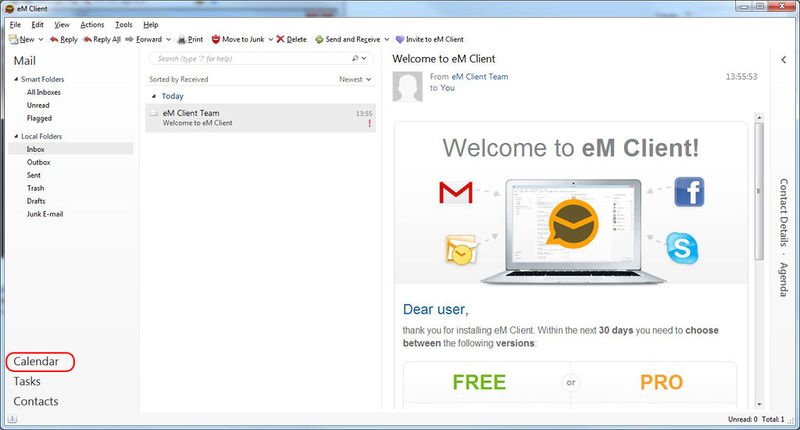Click the status bar icon at bottom left

[12, 419]
